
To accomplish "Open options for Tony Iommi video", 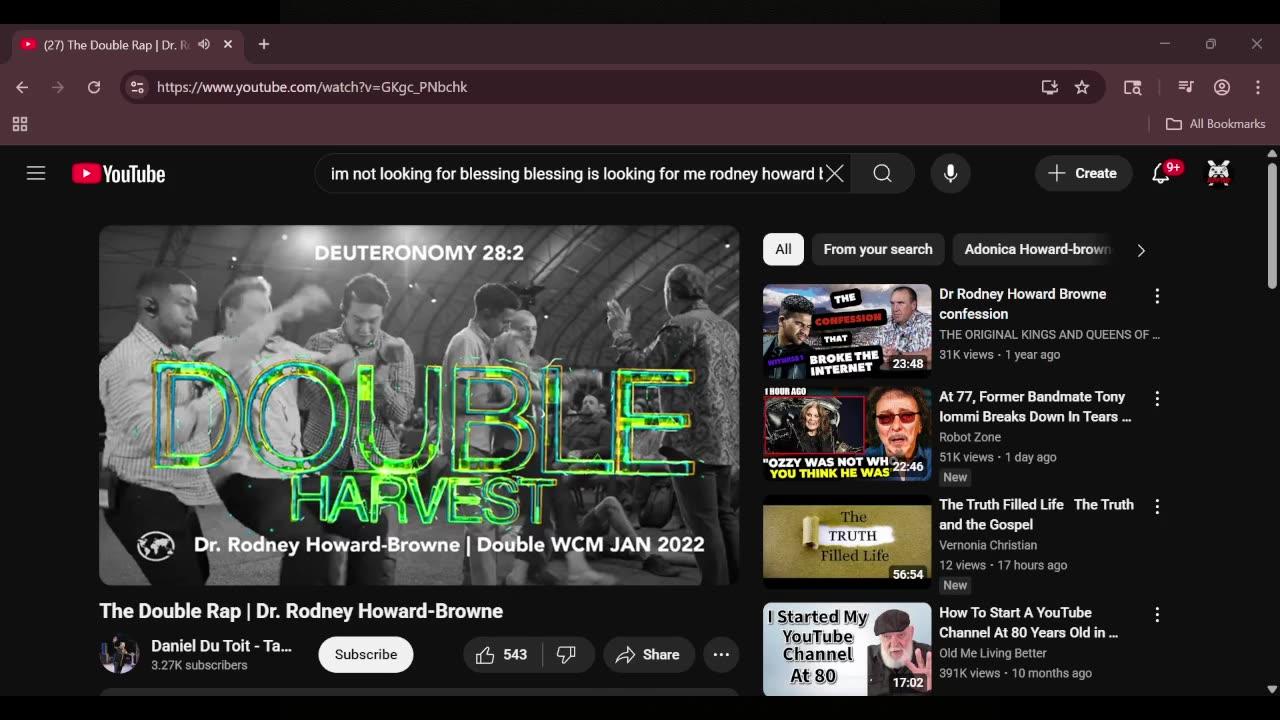I will tap(1157, 399).
